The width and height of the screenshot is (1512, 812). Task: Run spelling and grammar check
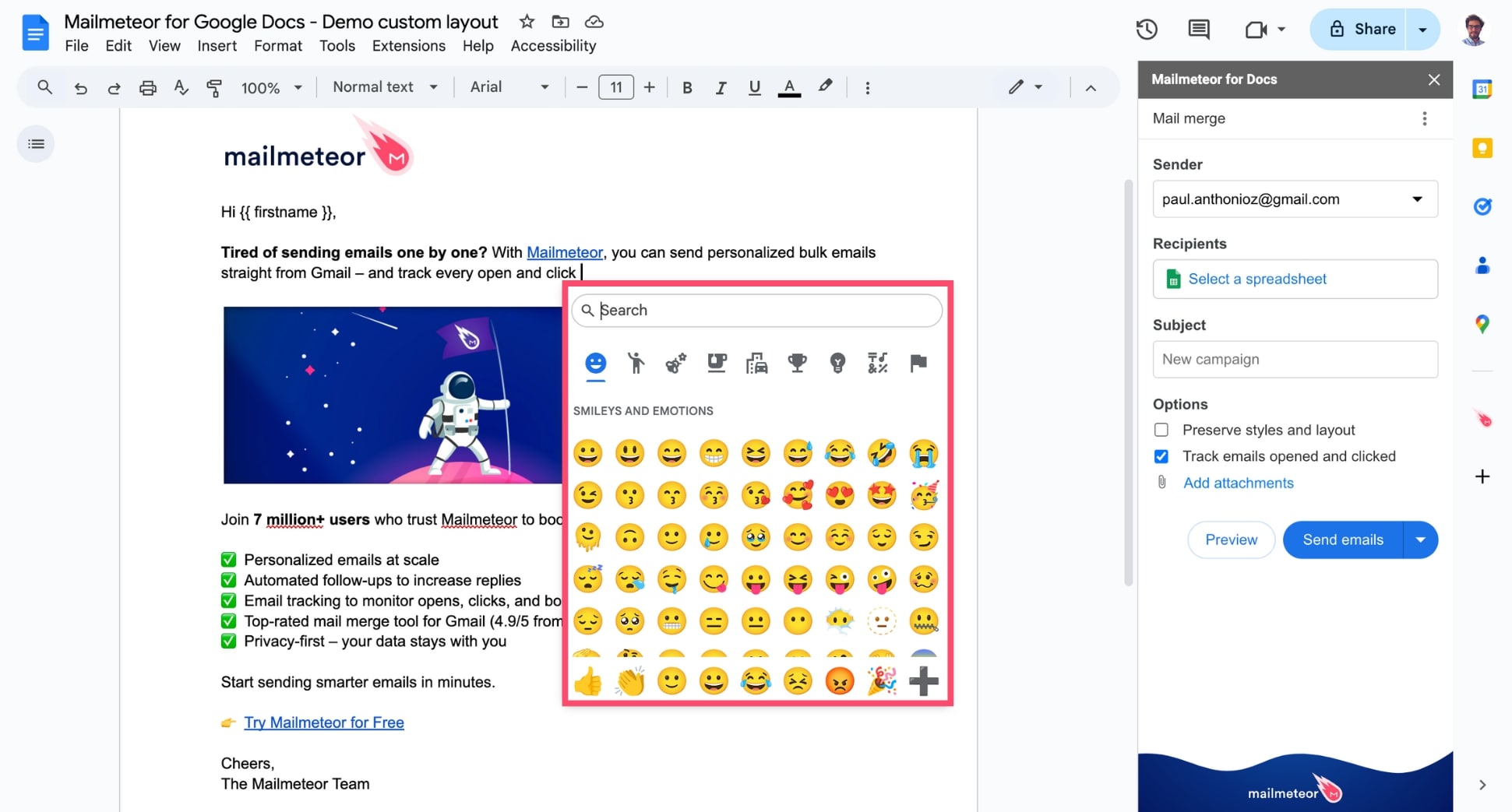[x=181, y=88]
